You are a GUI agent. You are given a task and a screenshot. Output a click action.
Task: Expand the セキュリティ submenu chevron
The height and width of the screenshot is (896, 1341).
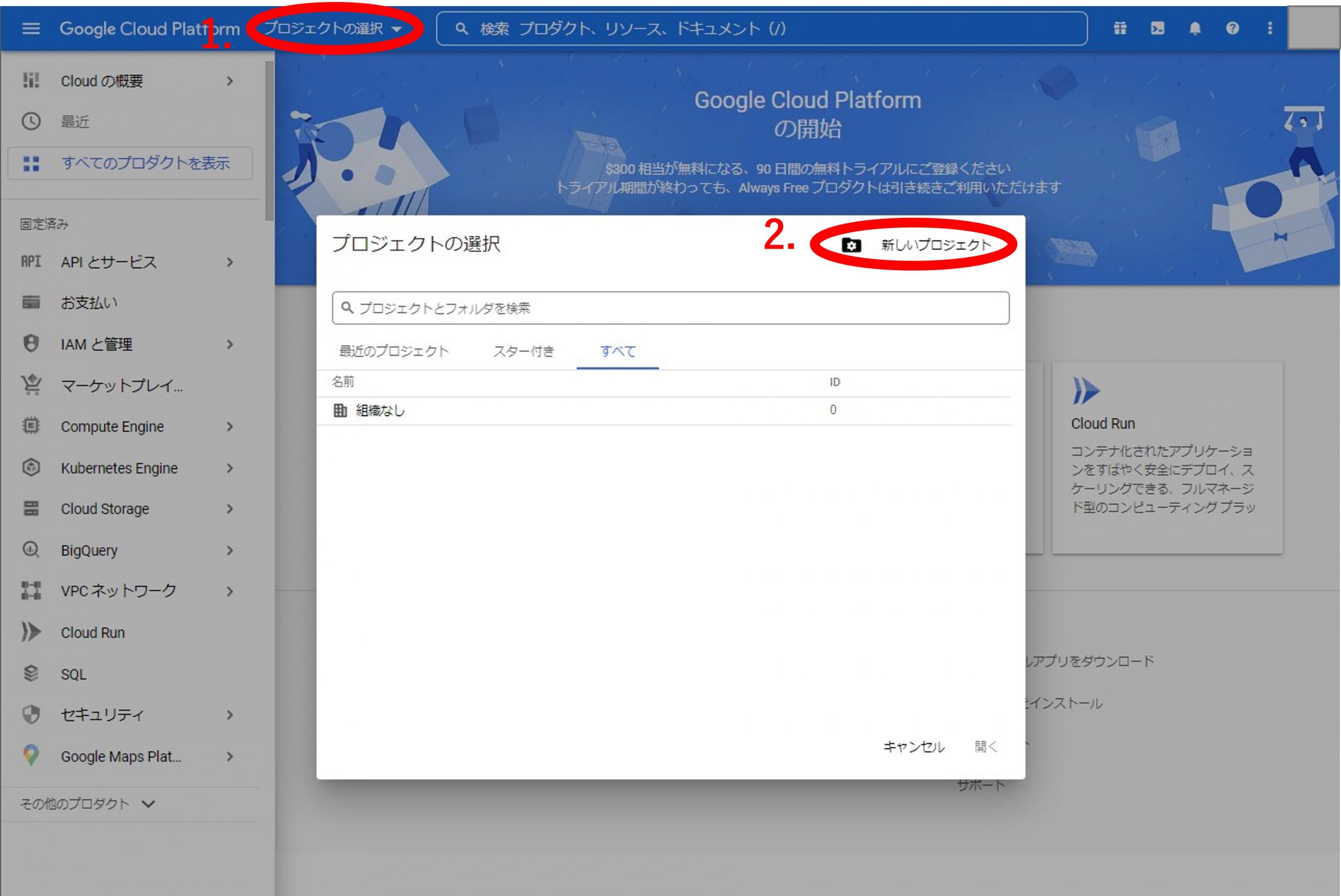pos(230,715)
